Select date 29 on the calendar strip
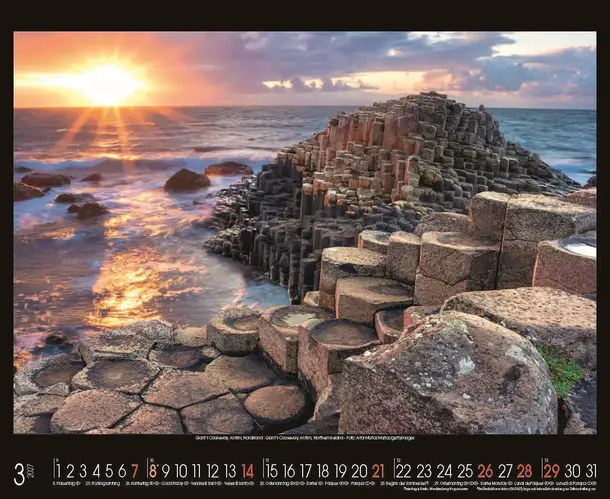 551,471
